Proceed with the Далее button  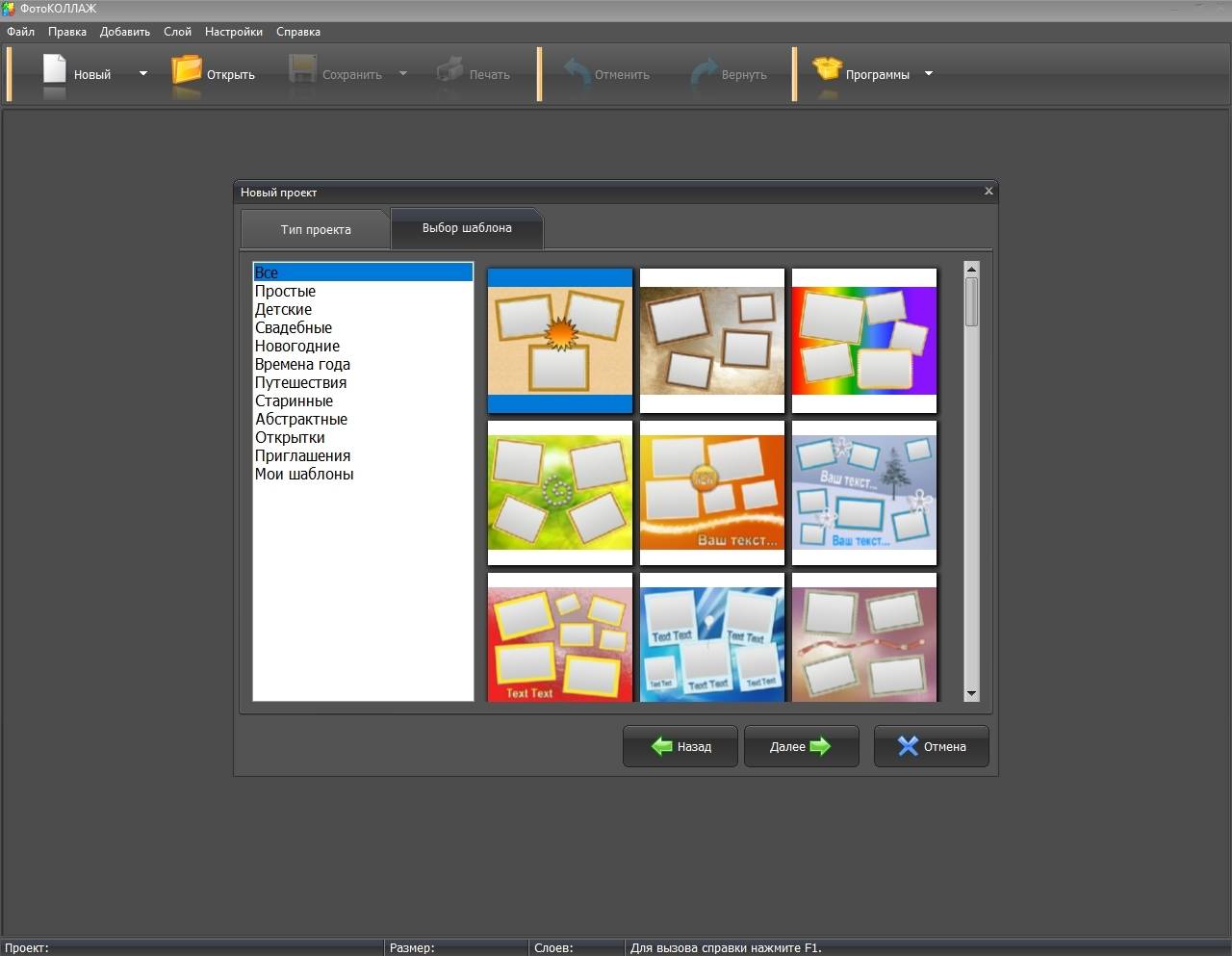[x=801, y=746]
